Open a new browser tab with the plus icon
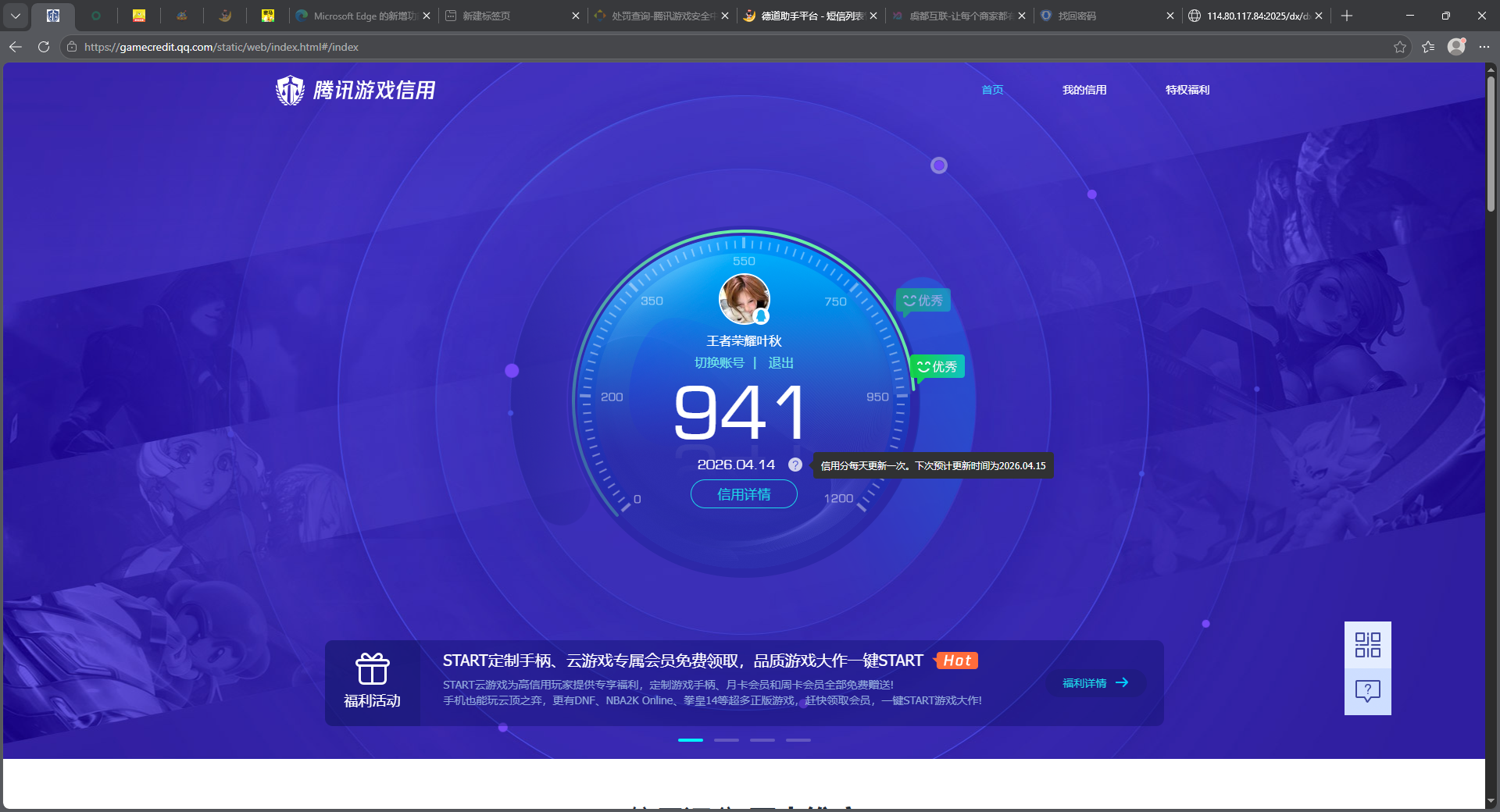The image size is (1500, 812). pos(1347,16)
